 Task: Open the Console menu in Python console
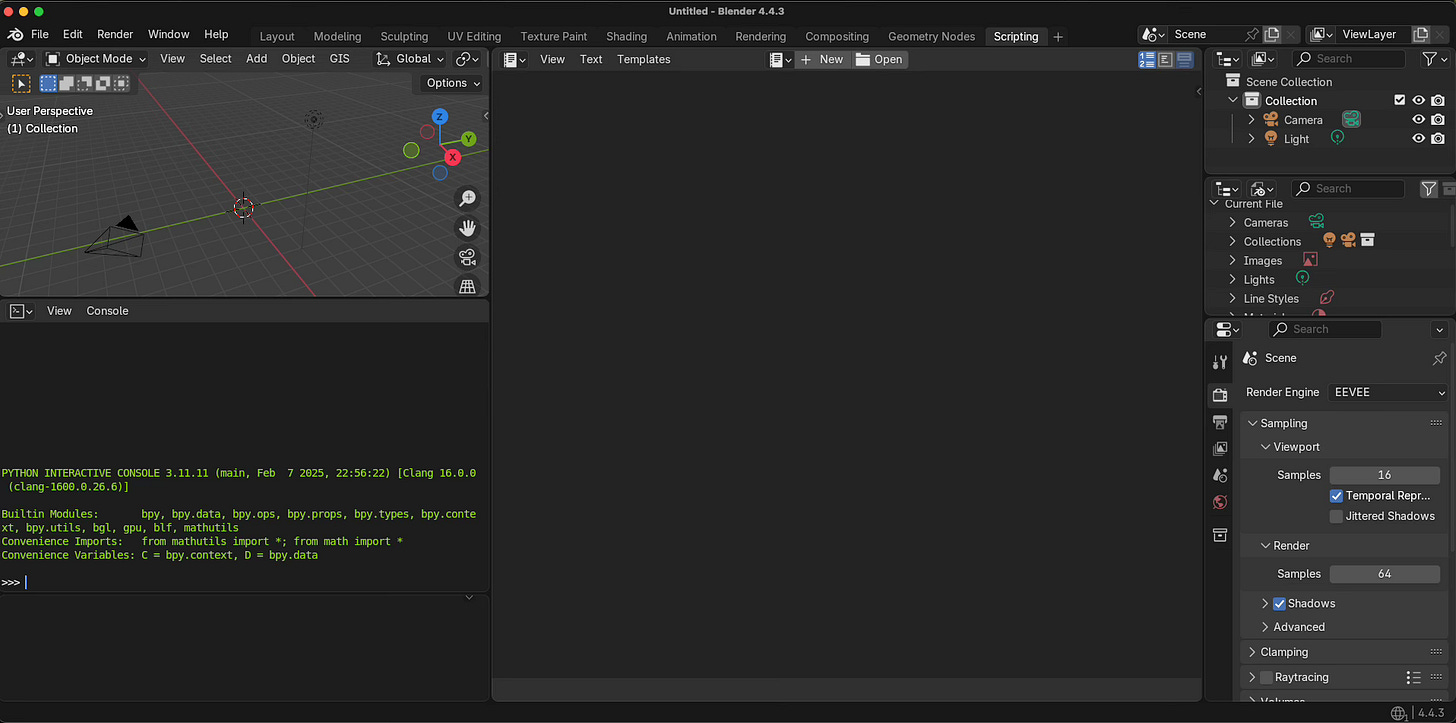(x=107, y=311)
